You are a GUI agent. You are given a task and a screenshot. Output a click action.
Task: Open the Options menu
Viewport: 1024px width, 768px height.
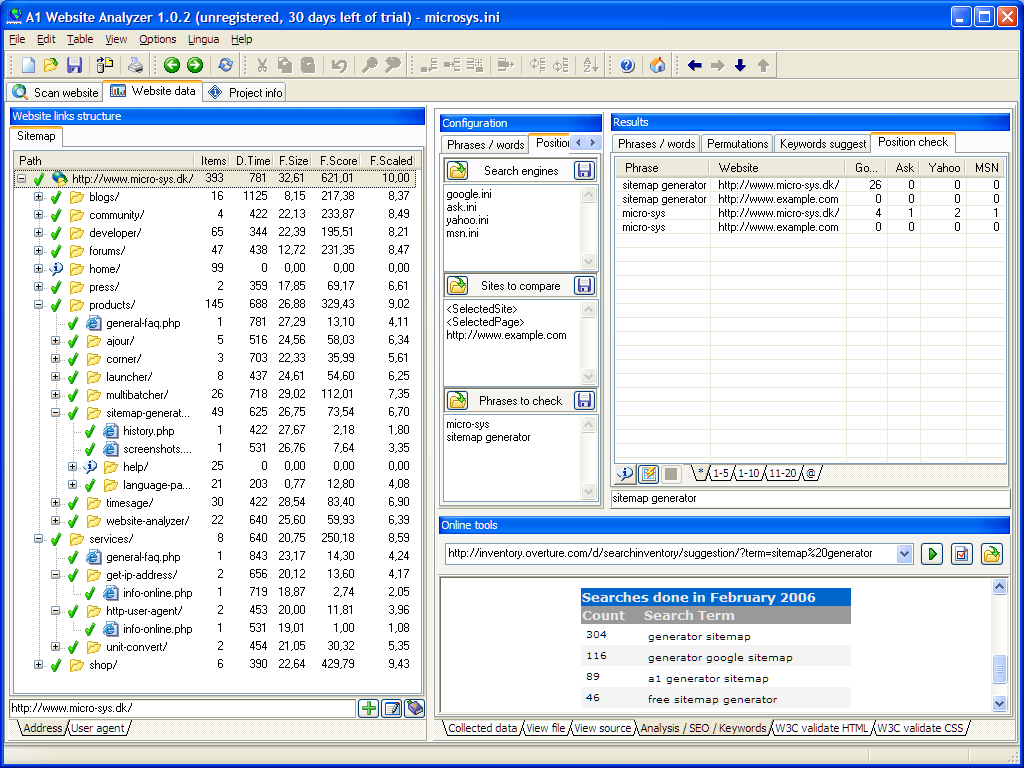coord(157,39)
